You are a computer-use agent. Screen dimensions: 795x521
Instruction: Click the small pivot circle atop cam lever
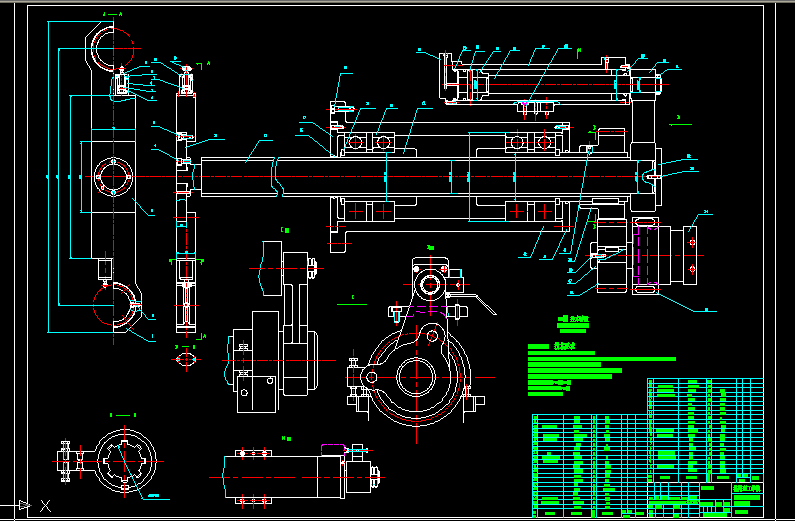(431, 285)
